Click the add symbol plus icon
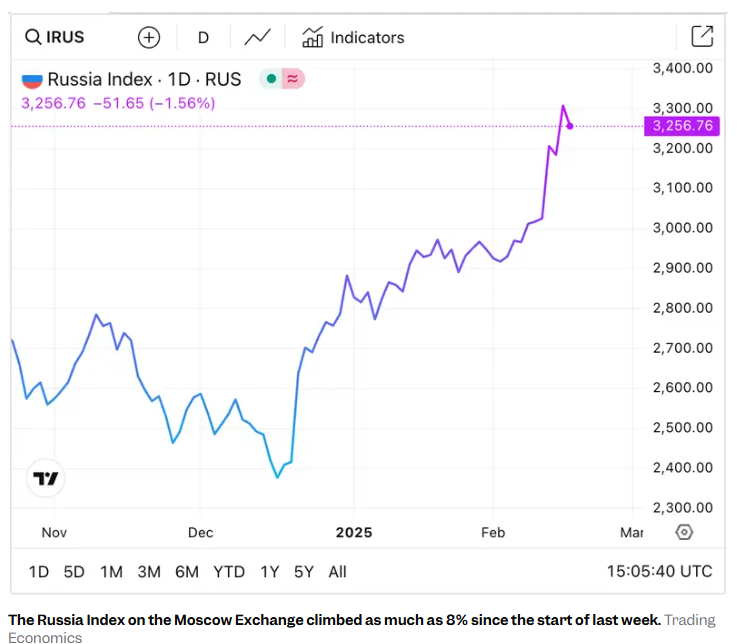 pyautogui.click(x=149, y=38)
